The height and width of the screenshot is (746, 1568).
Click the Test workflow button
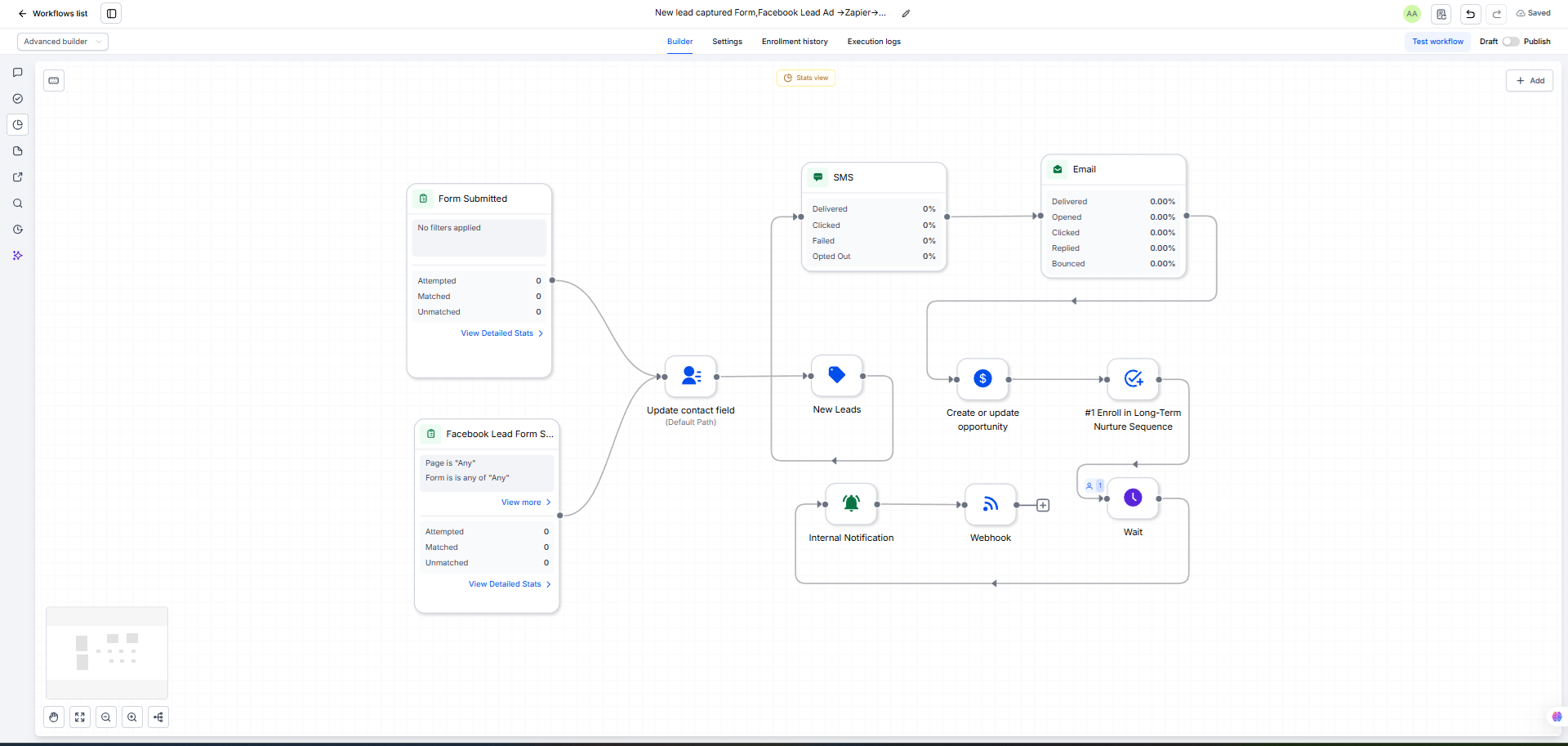click(x=1437, y=42)
